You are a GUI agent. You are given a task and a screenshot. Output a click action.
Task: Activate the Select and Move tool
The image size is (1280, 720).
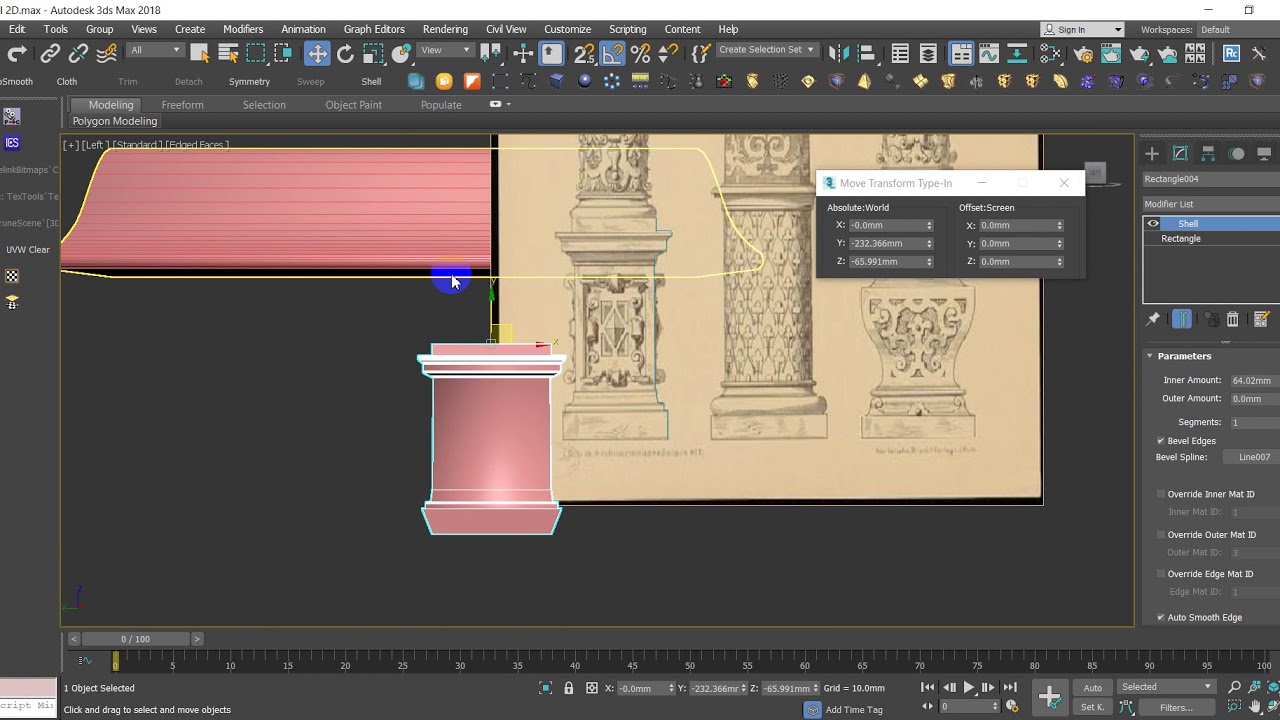317,54
